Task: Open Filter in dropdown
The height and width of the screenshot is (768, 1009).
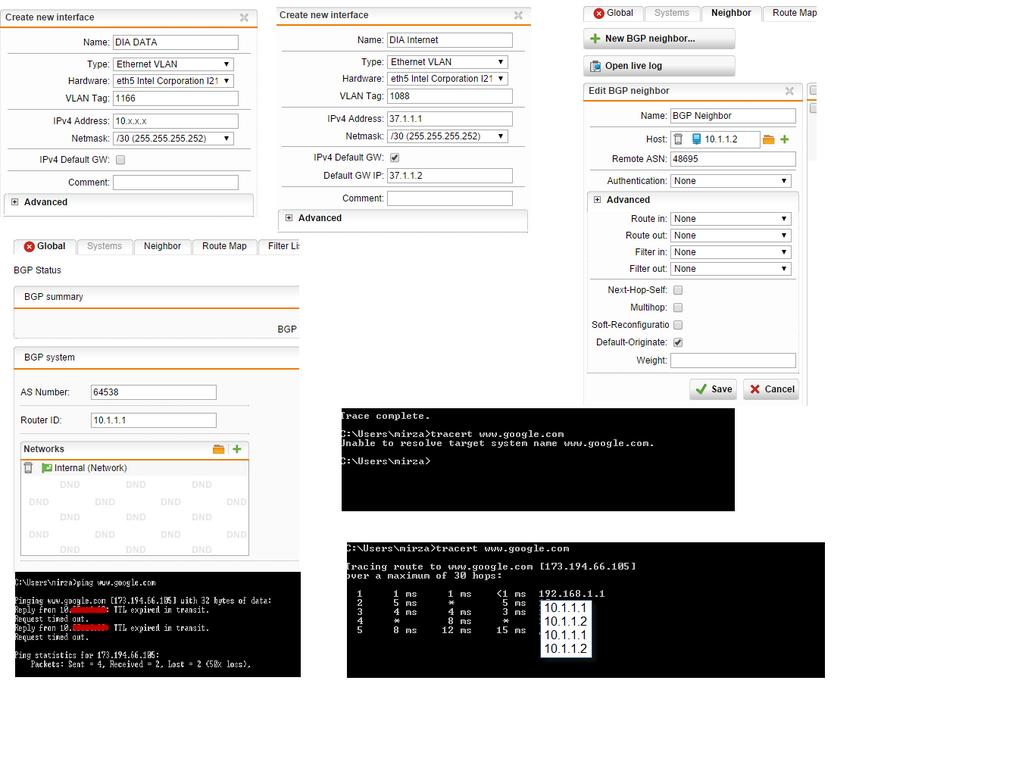Action: 730,252
